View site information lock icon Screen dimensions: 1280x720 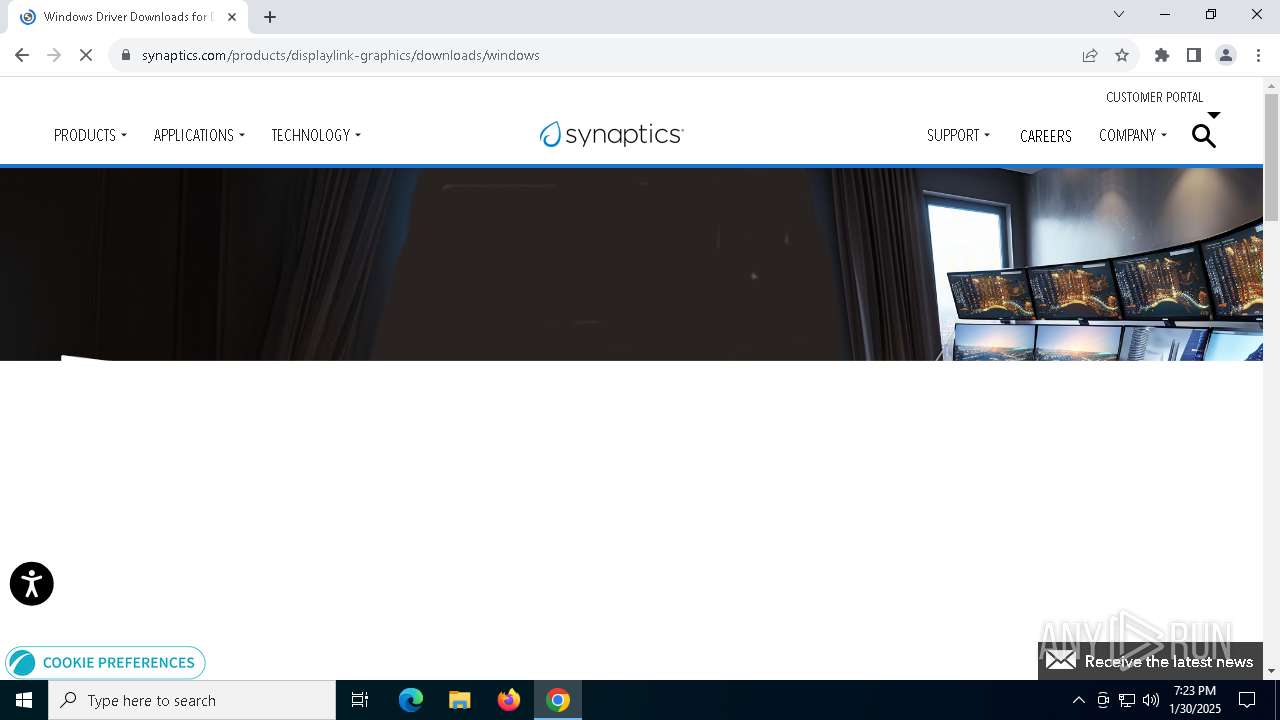pyautogui.click(x=126, y=55)
